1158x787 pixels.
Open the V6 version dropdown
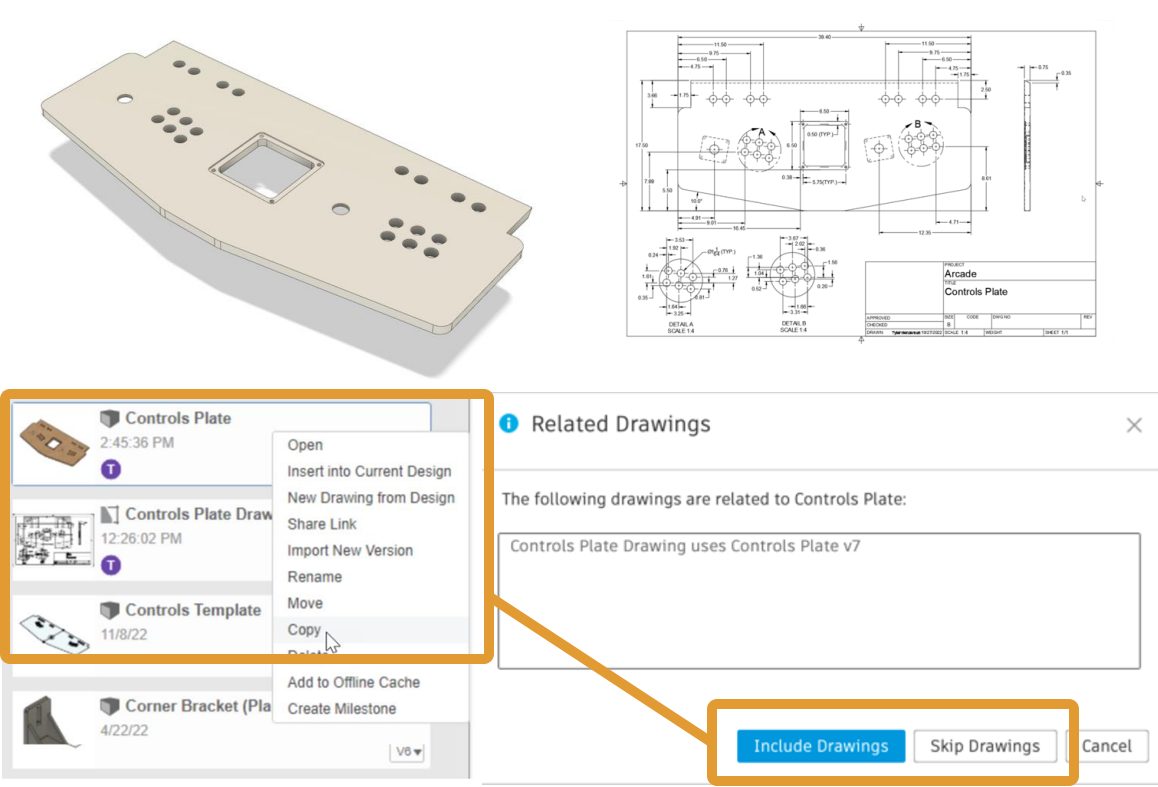(408, 752)
